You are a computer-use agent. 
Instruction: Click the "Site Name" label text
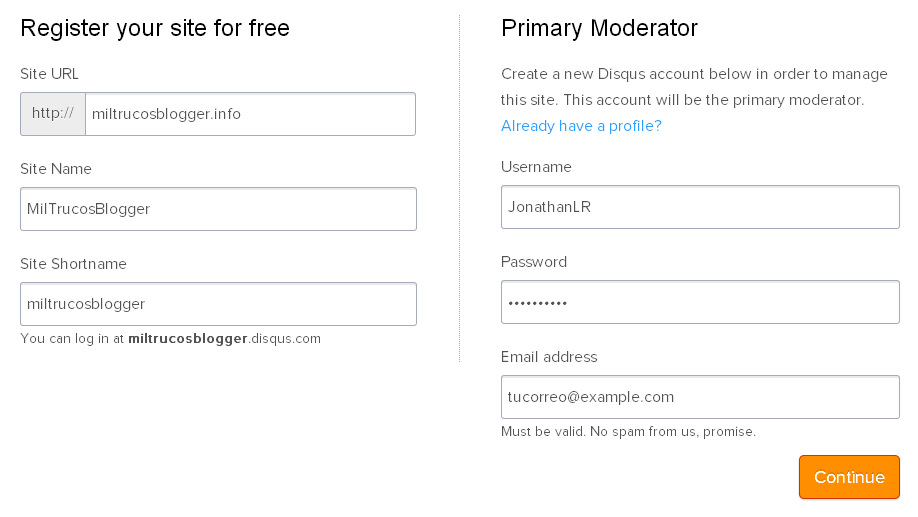56,169
